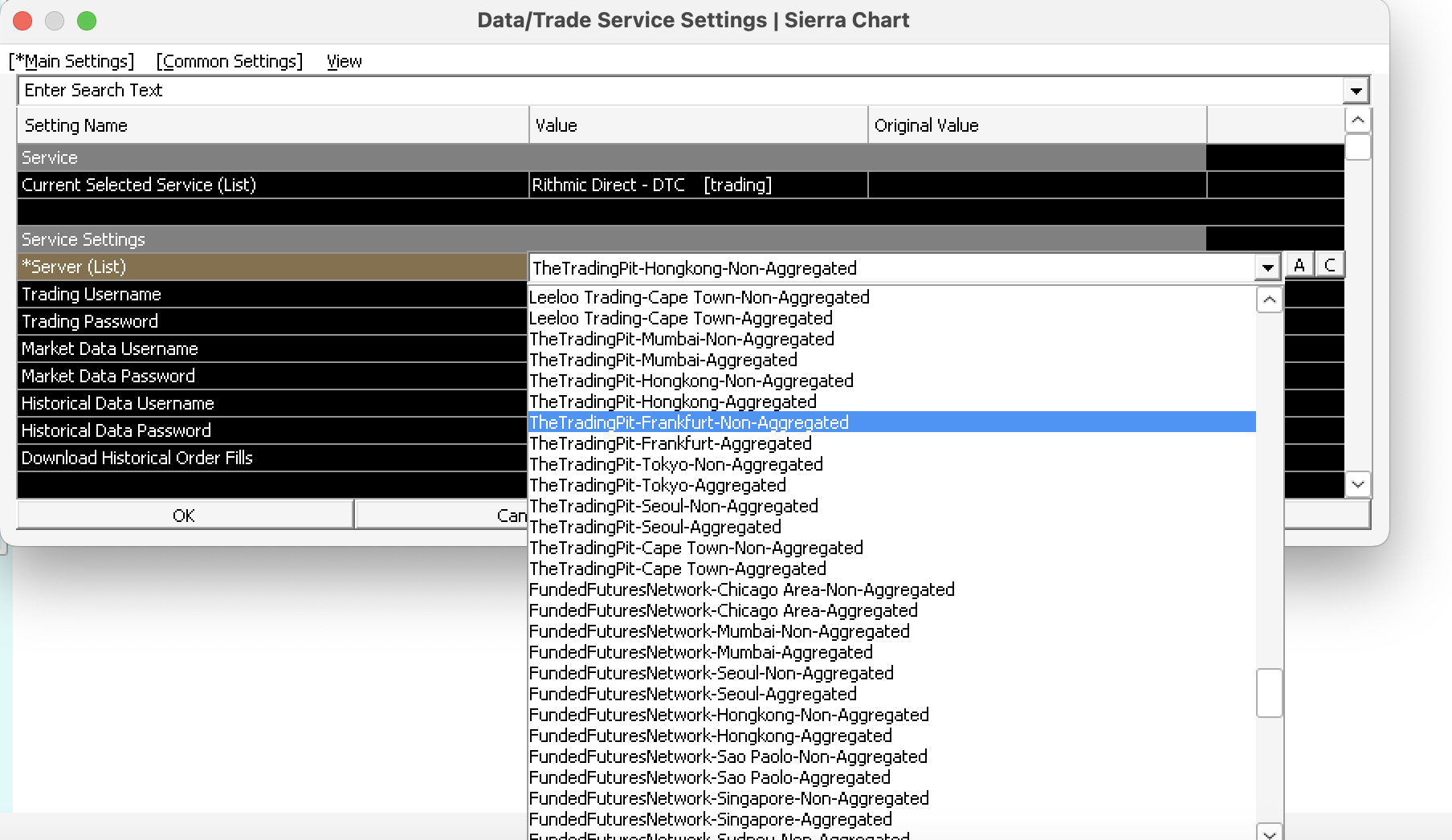Click the settings grid scrollbar thumb
1452x840 pixels.
tap(1357, 147)
